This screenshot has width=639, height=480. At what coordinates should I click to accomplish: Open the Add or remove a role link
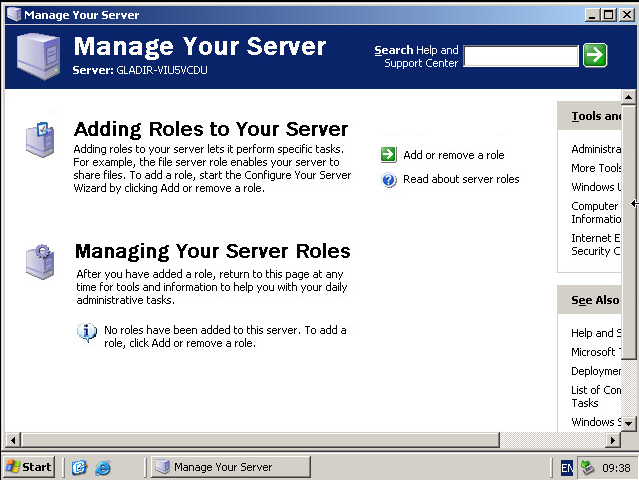tap(453, 155)
